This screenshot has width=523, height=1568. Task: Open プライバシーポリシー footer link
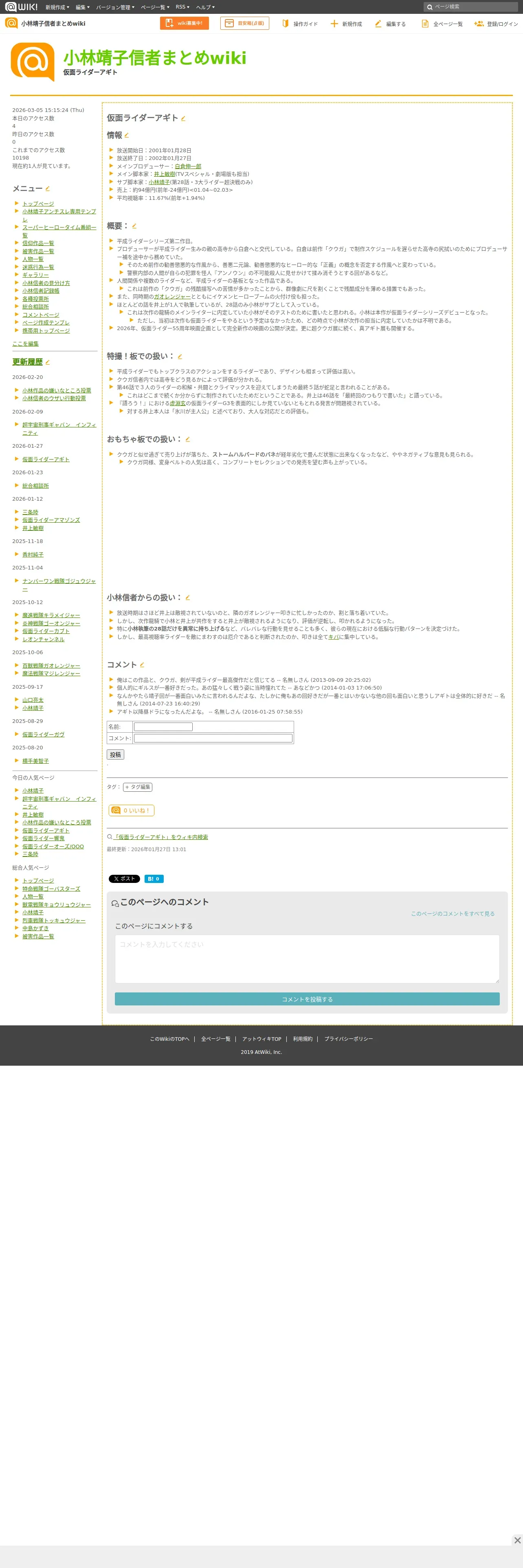348,1039
